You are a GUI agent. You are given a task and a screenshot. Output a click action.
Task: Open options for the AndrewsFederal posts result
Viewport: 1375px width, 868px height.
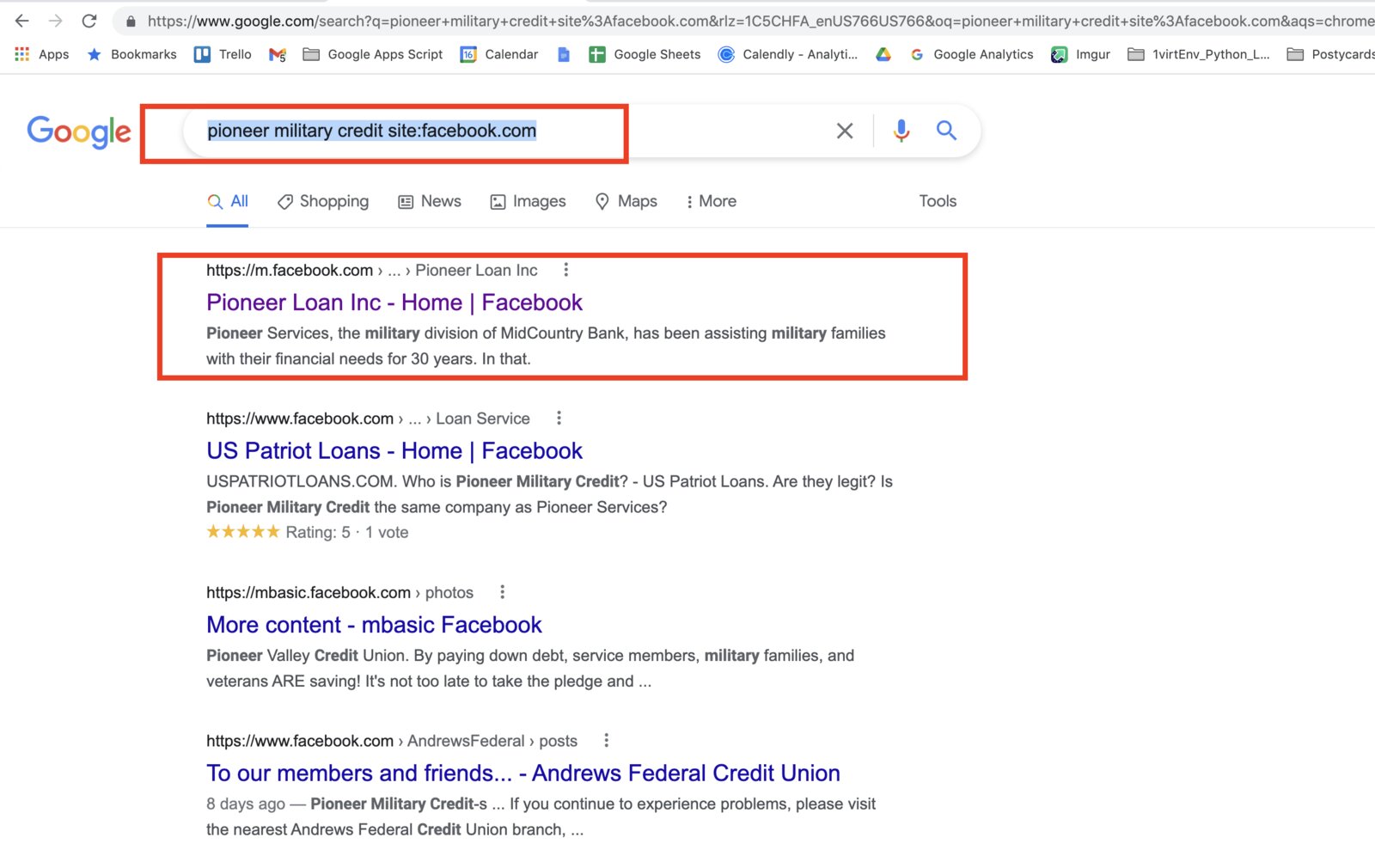point(606,740)
